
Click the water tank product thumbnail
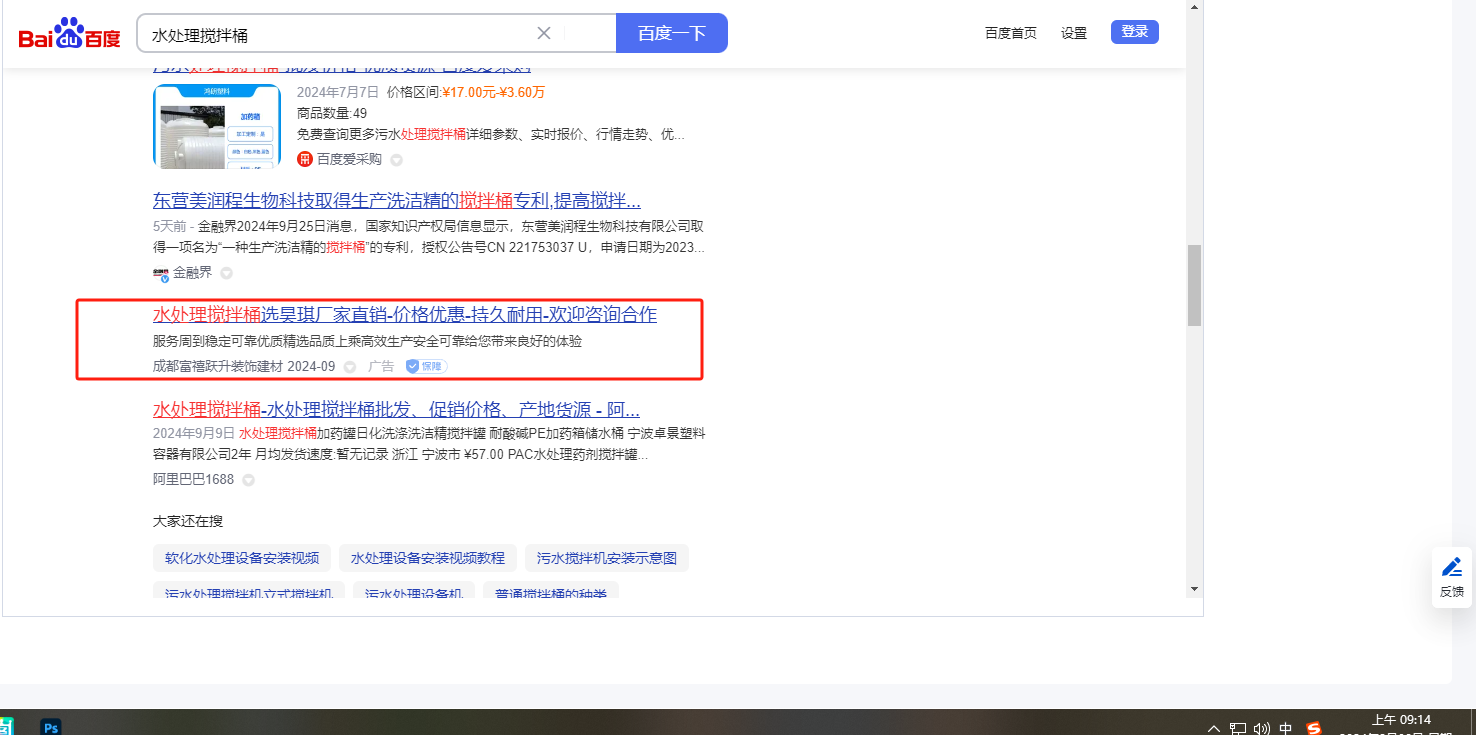(217, 126)
